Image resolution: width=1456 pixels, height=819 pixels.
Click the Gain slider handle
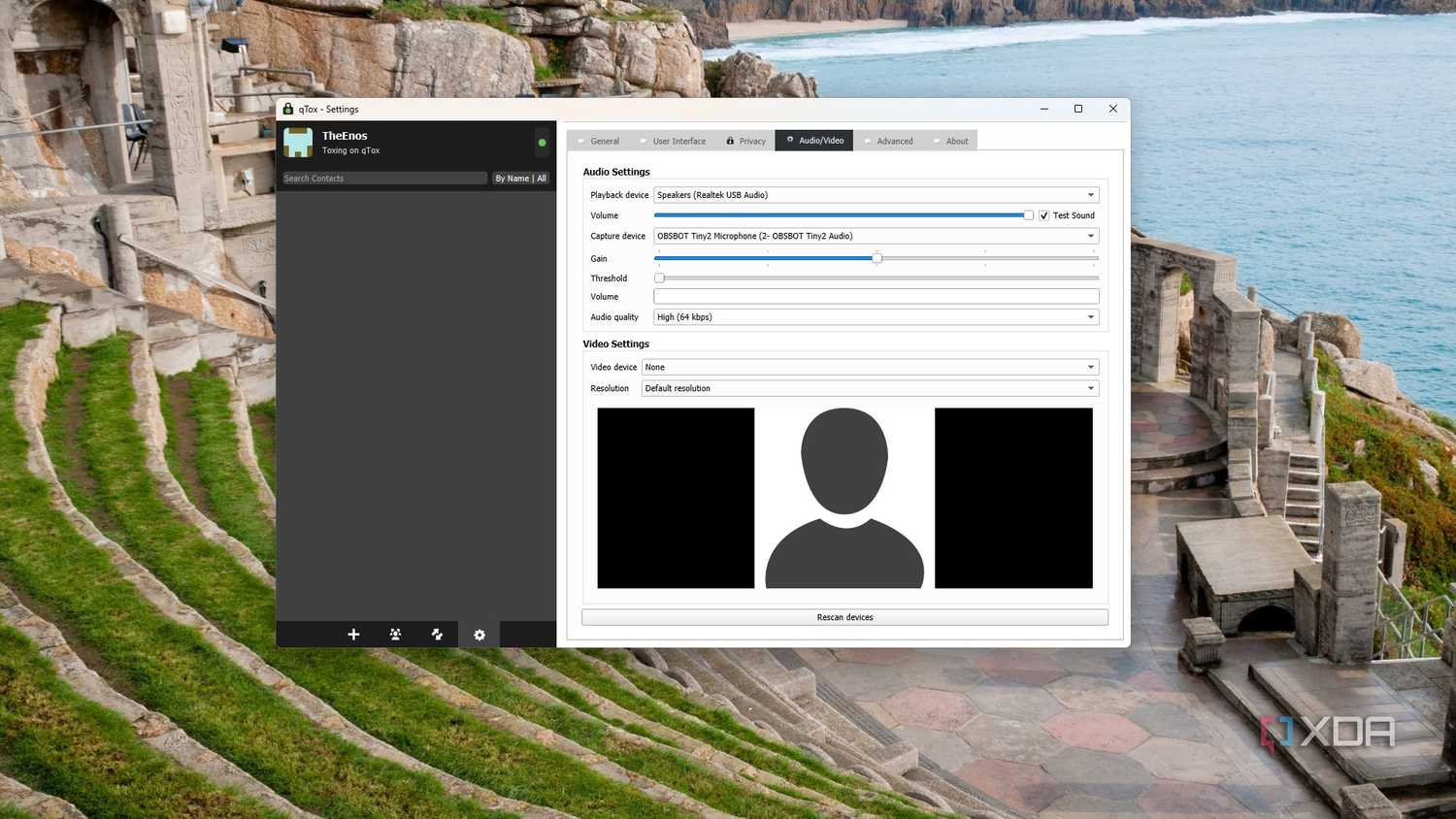pyautogui.click(x=877, y=258)
